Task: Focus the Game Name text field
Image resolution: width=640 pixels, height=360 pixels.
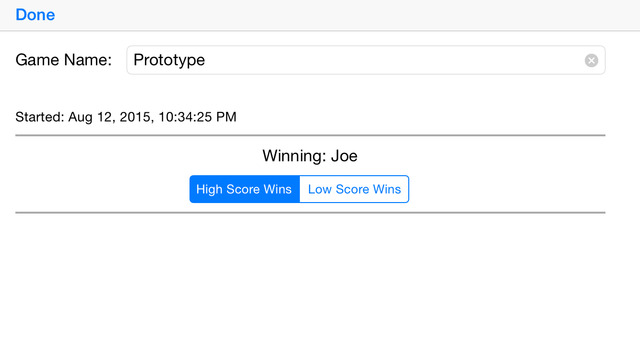Action: click(366, 60)
